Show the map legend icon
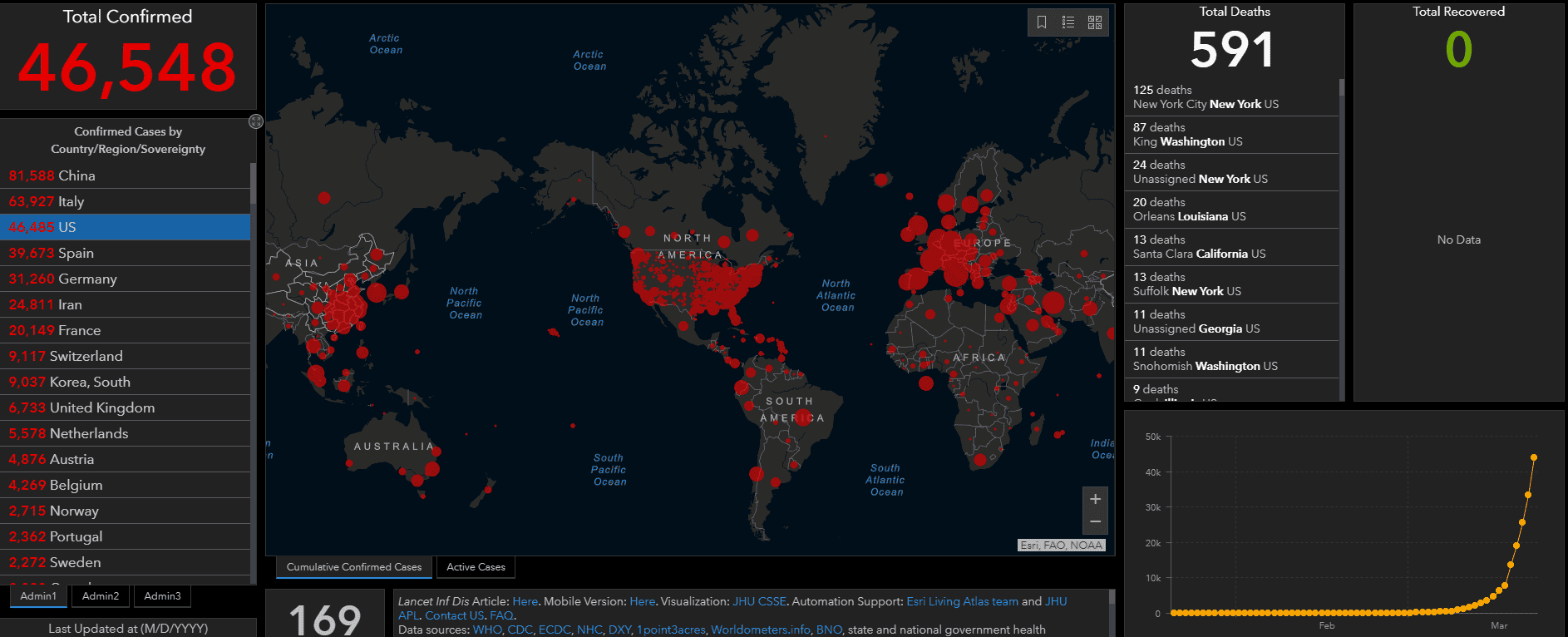Screen dimensions: 1568x637 1068,22
